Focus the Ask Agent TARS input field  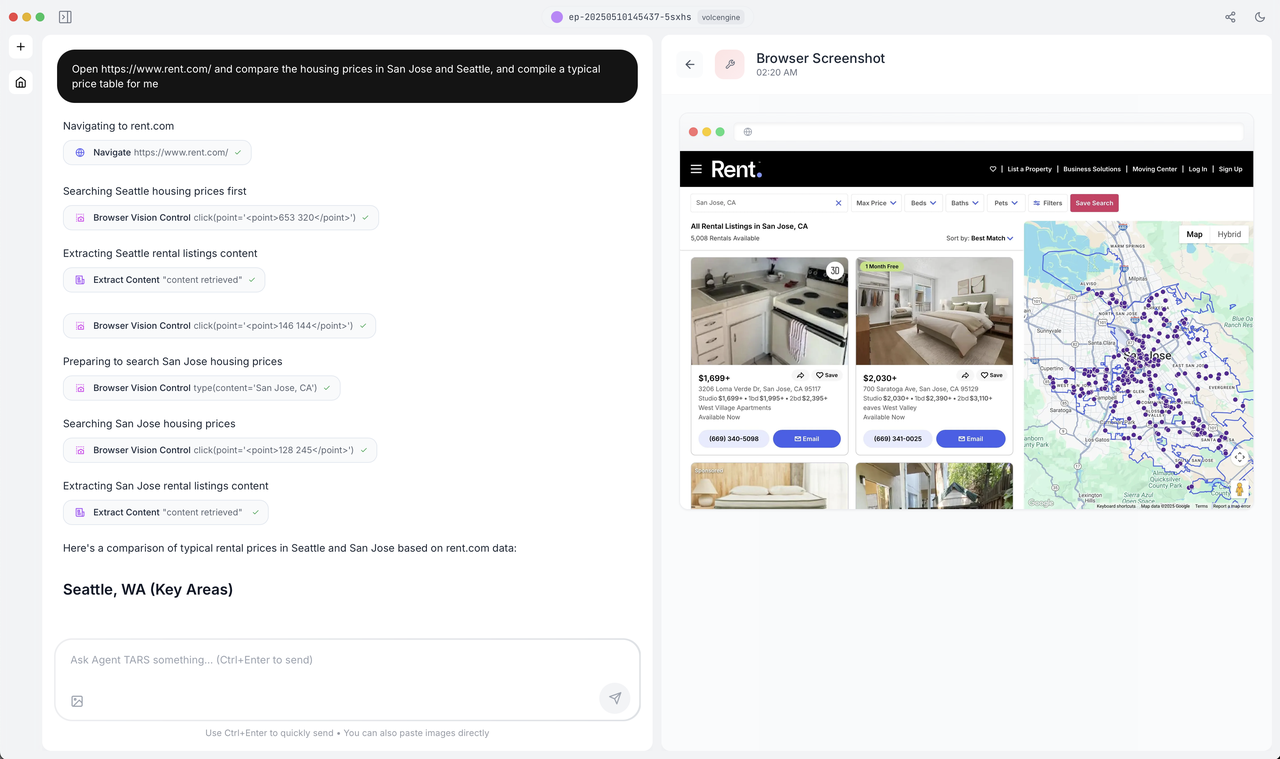pos(347,660)
